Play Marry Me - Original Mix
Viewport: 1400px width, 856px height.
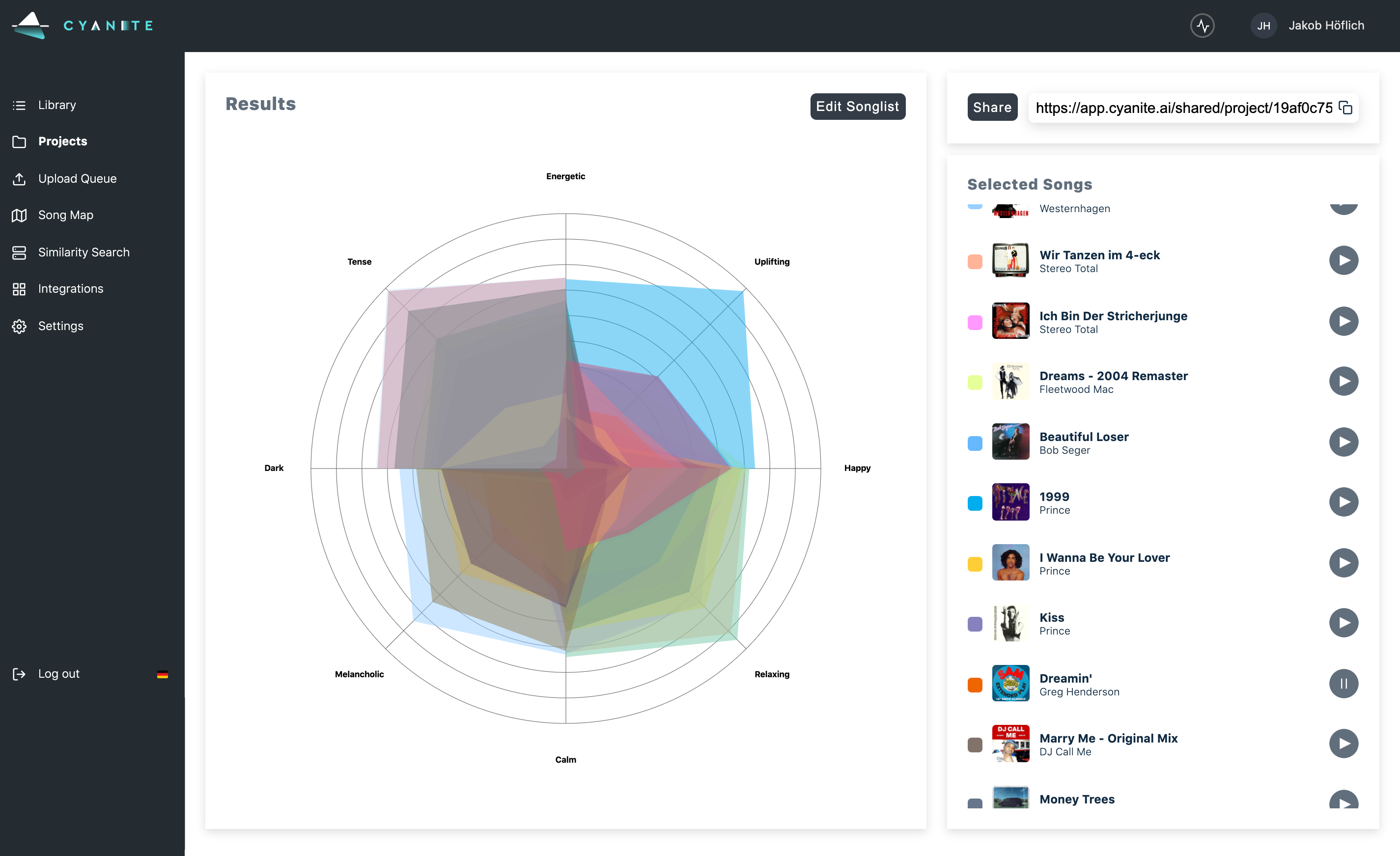tap(1343, 744)
